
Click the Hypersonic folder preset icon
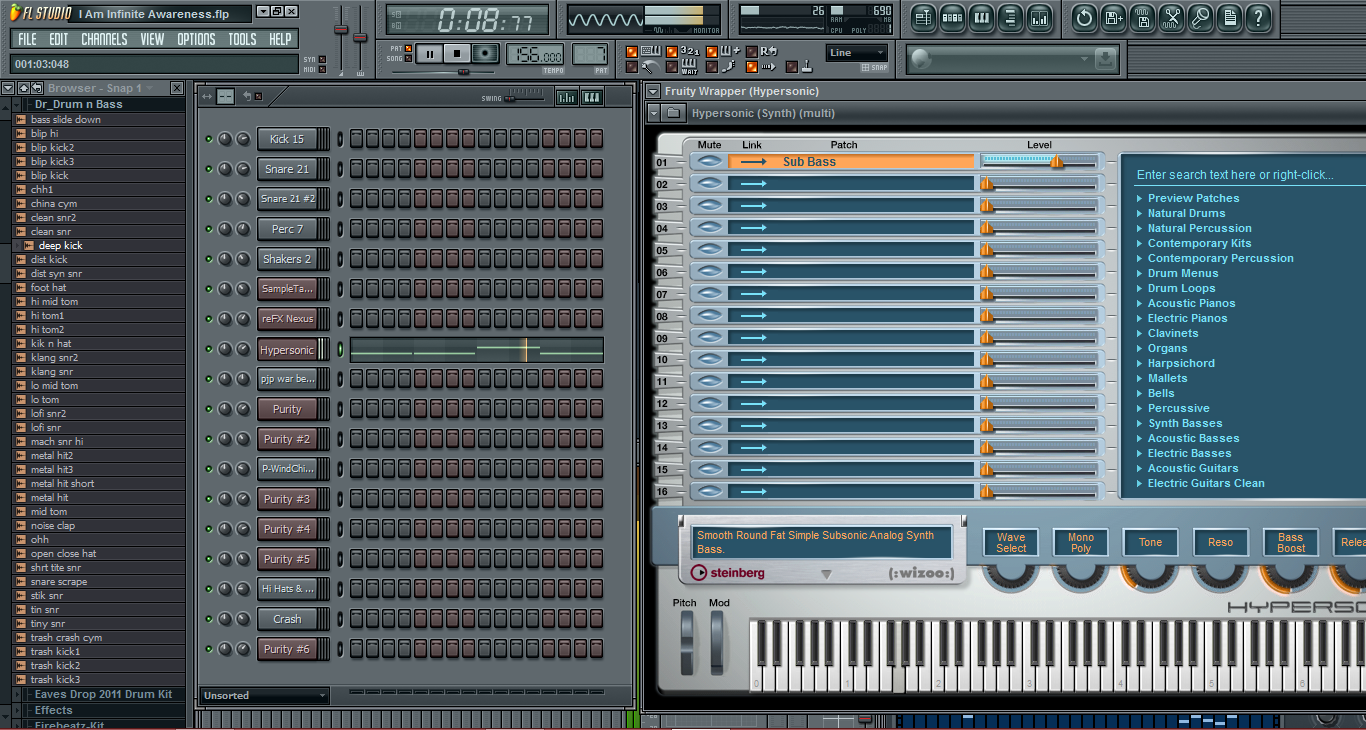(x=674, y=113)
